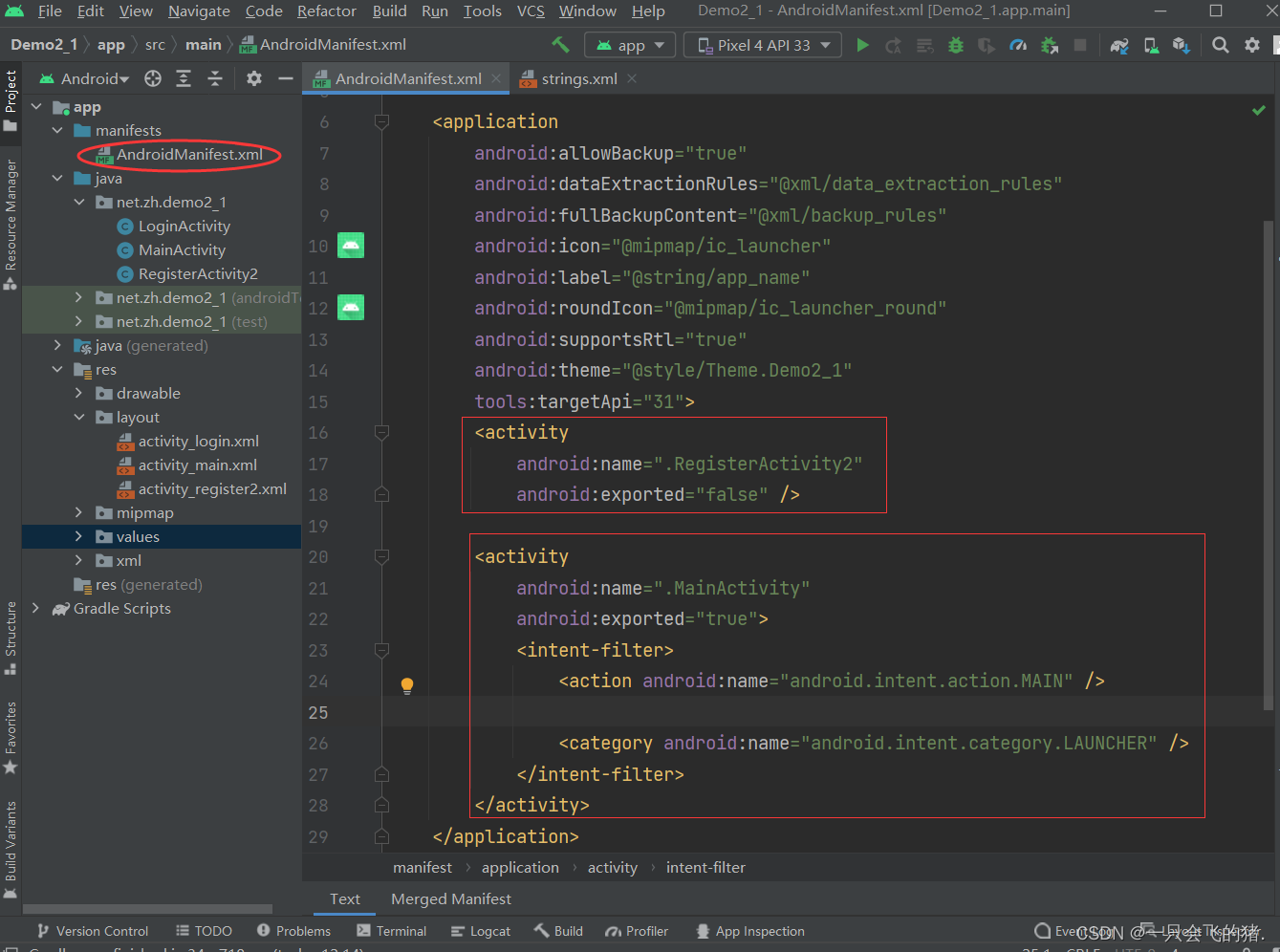Expand the drawable folder
This screenshot has width=1280, height=952.
[79, 393]
